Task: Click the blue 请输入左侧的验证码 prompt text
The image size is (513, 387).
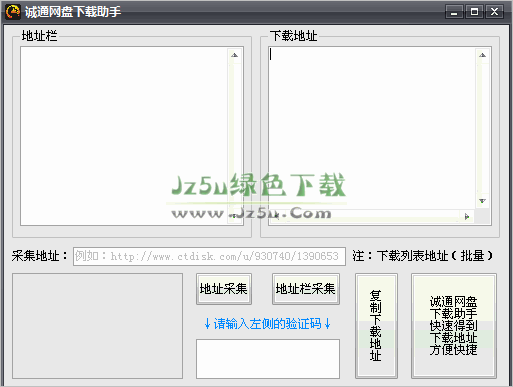Action: pyautogui.click(x=267, y=324)
